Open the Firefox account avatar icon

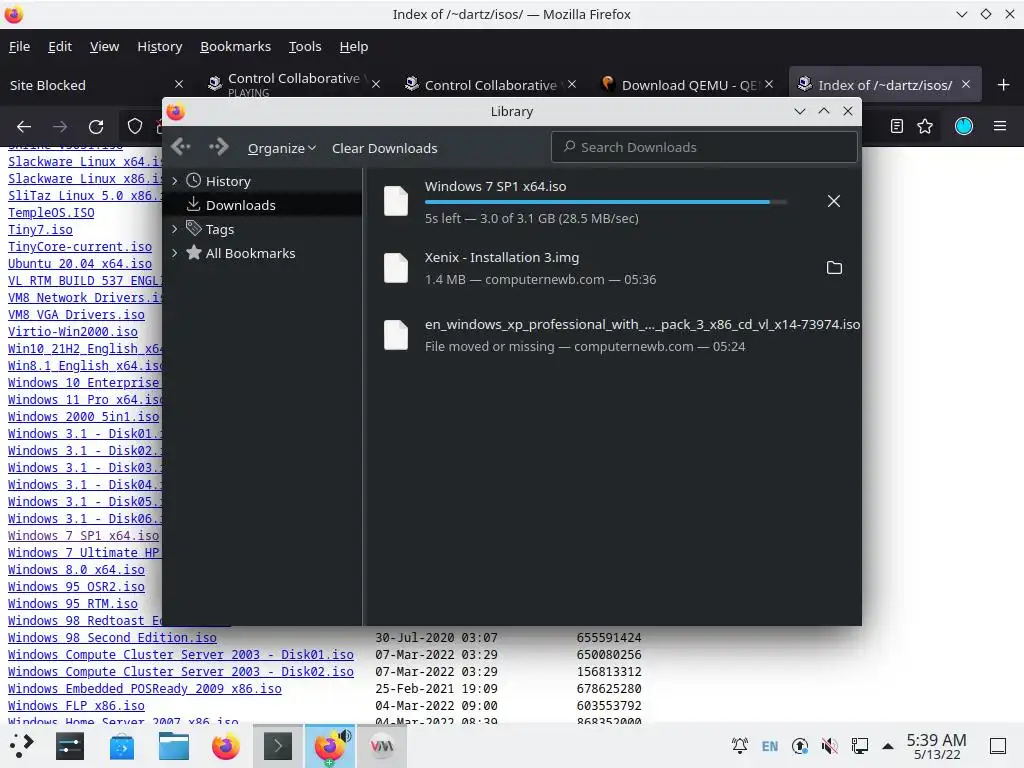pyautogui.click(x=964, y=126)
